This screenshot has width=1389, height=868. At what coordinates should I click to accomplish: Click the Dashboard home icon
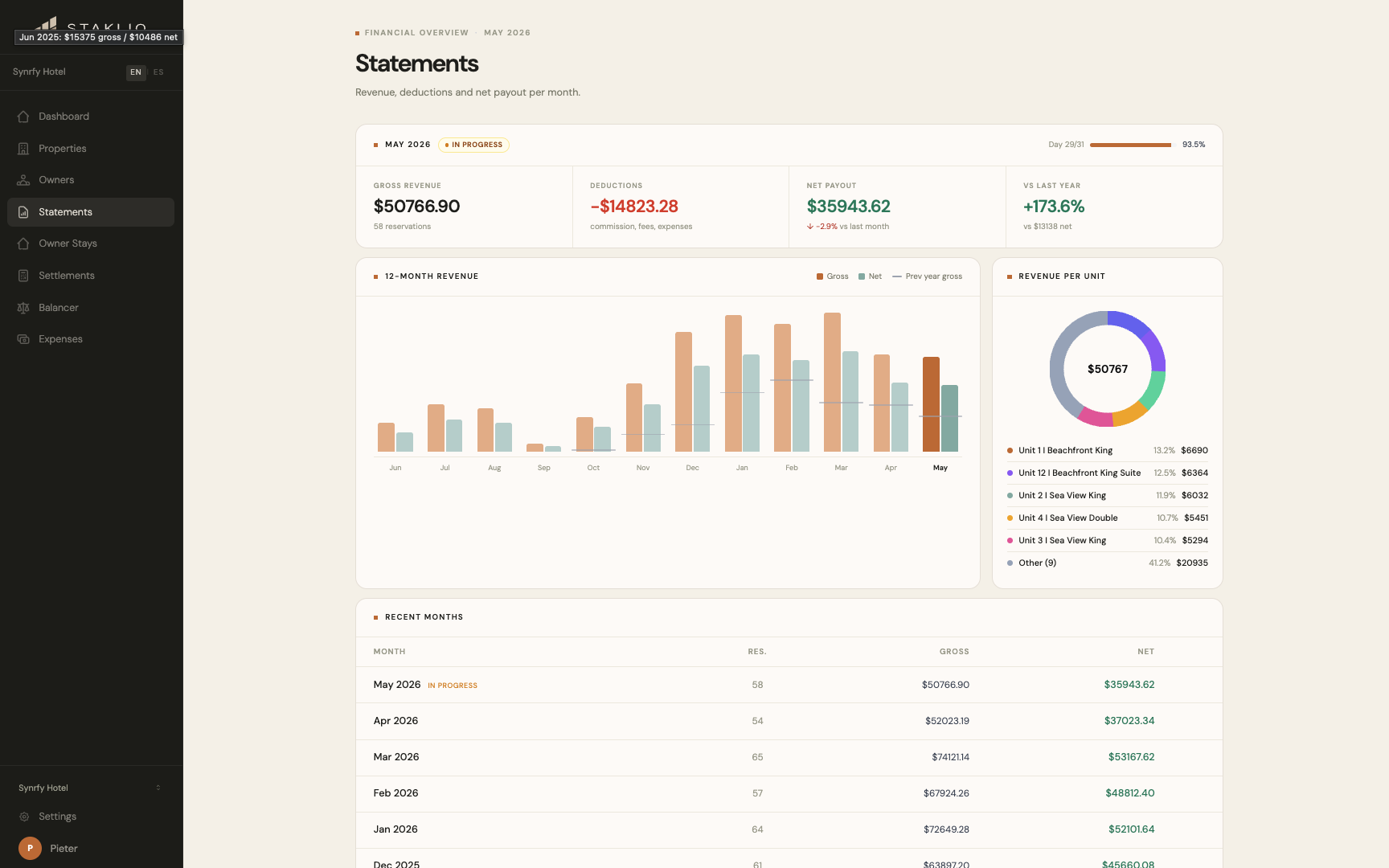[x=23, y=117]
